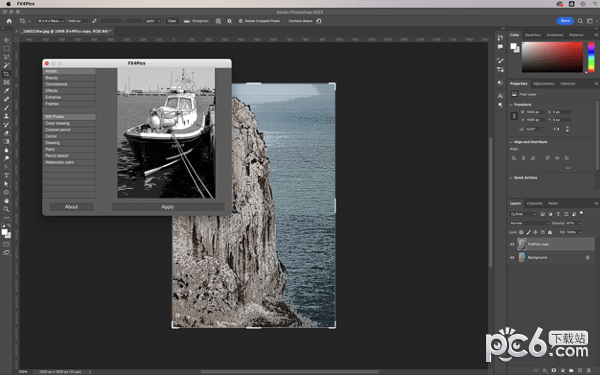The image size is (600, 375).
Task: Click lock position icon in Layers panel
Action: click(535, 232)
